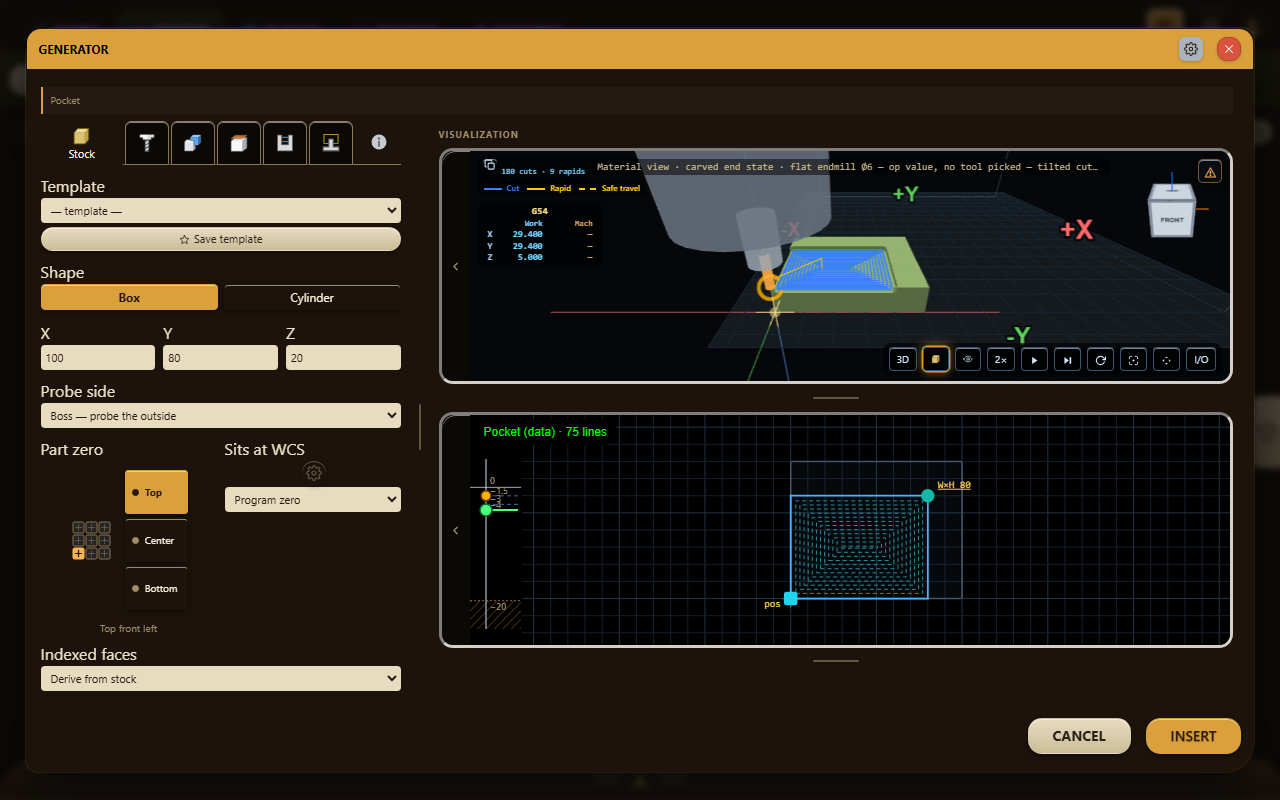Open the generator settings gear
Image resolution: width=1280 pixels, height=800 pixels.
pos(1191,49)
